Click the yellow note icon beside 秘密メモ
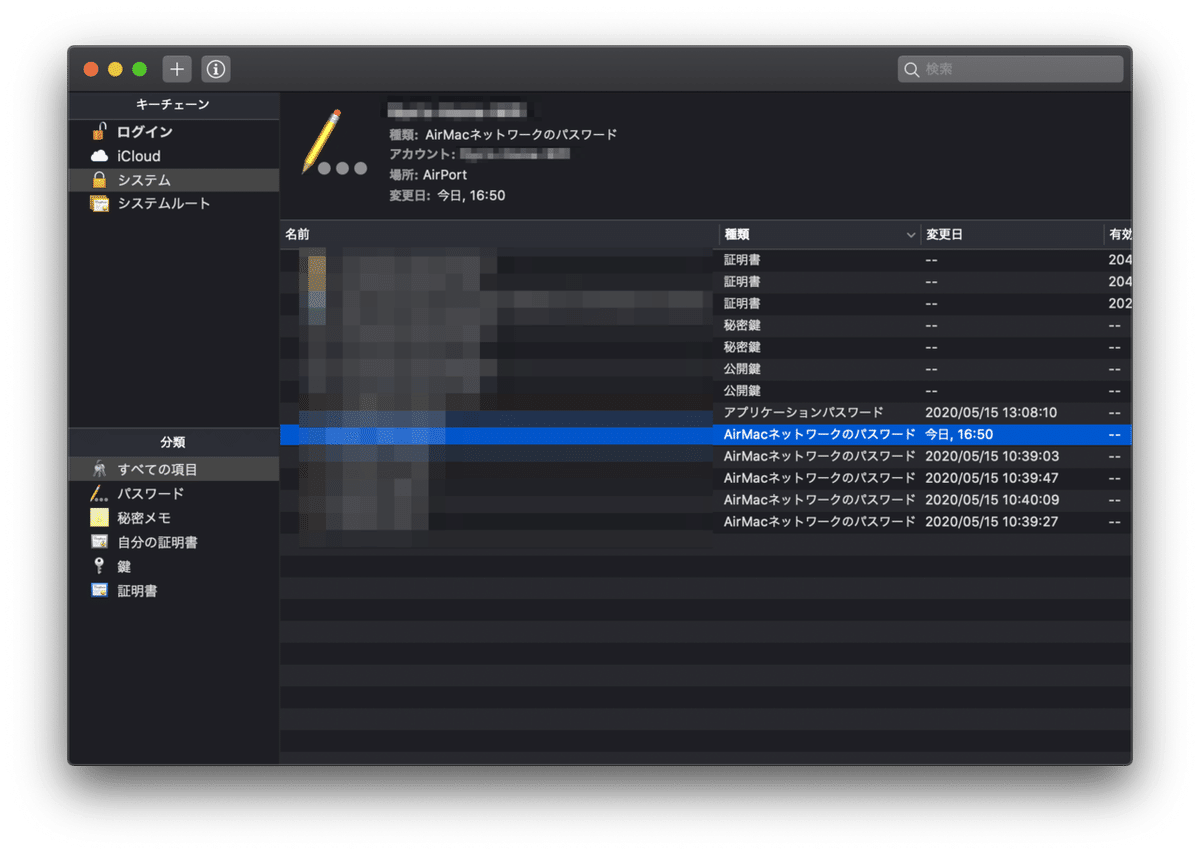Image resolution: width=1200 pixels, height=855 pixels. click(99, 518)
